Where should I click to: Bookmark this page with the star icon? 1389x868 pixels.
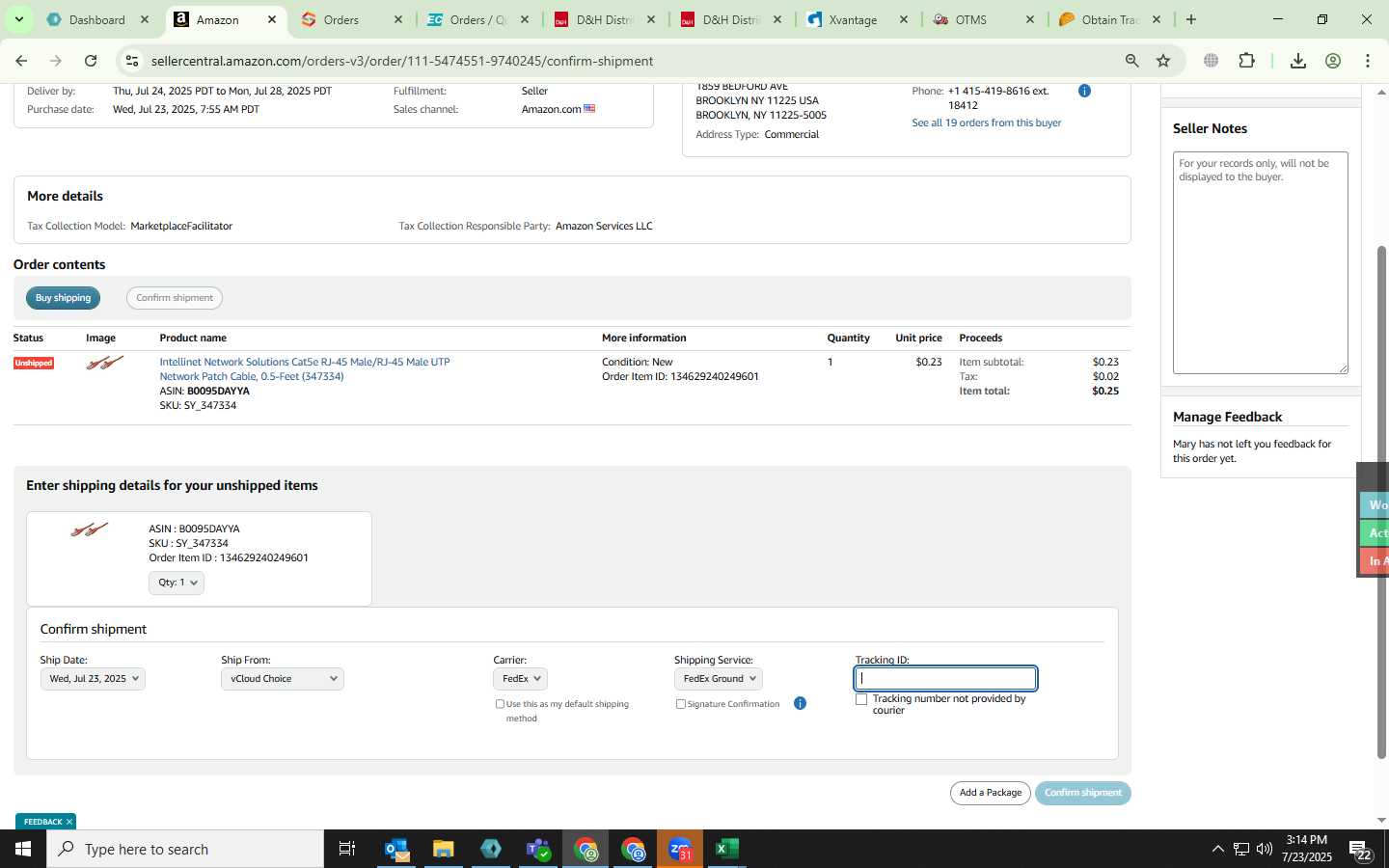coord(1163,61)
